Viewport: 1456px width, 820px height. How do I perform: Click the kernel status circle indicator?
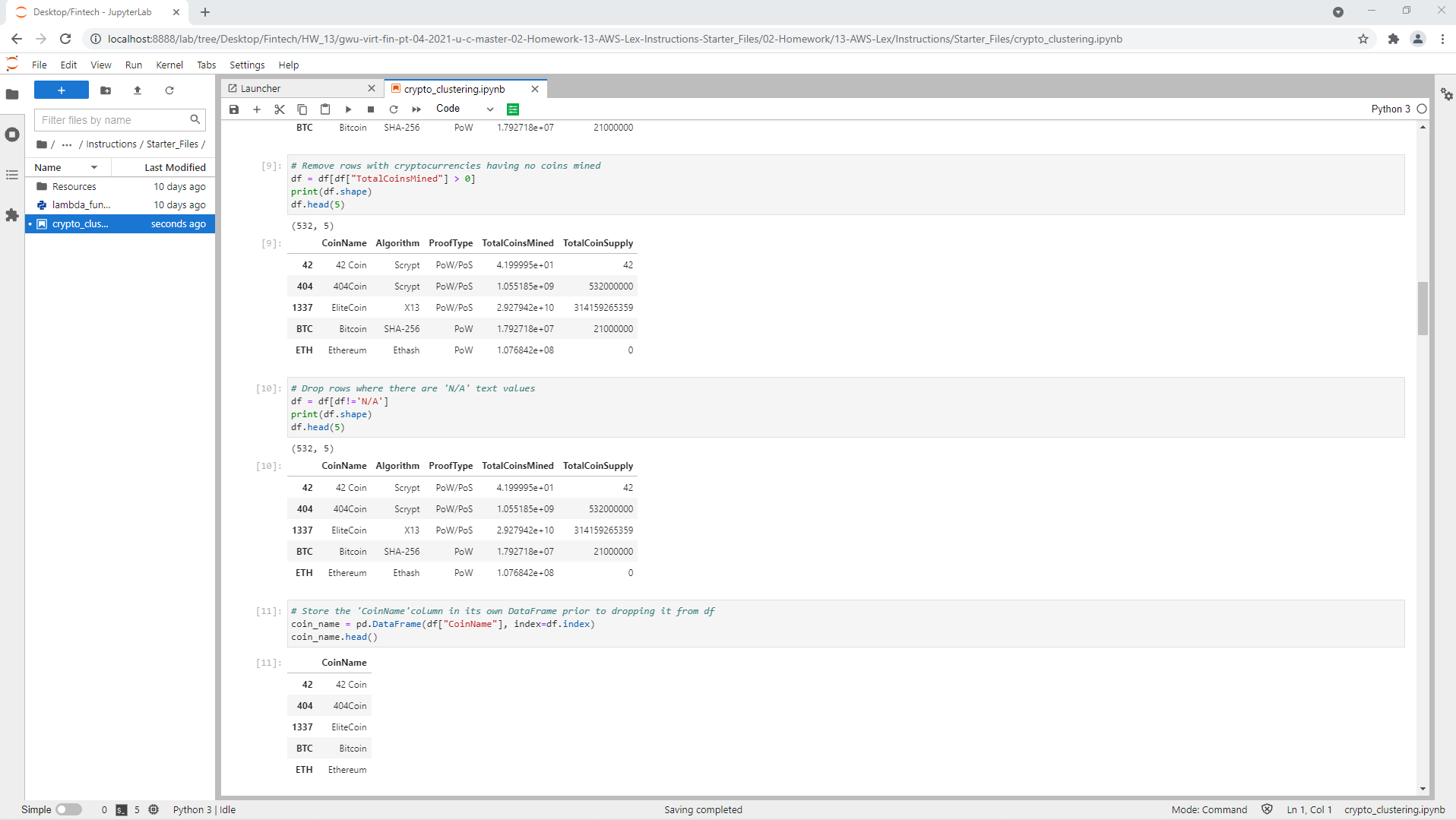(x=1422, y=109)
